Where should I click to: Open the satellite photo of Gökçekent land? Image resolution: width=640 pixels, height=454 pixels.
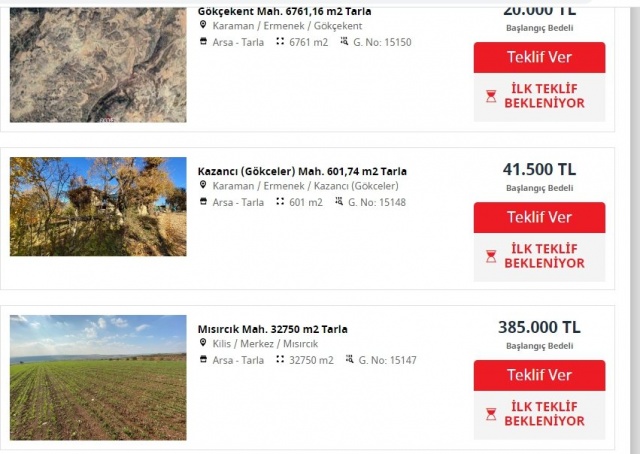98,65
